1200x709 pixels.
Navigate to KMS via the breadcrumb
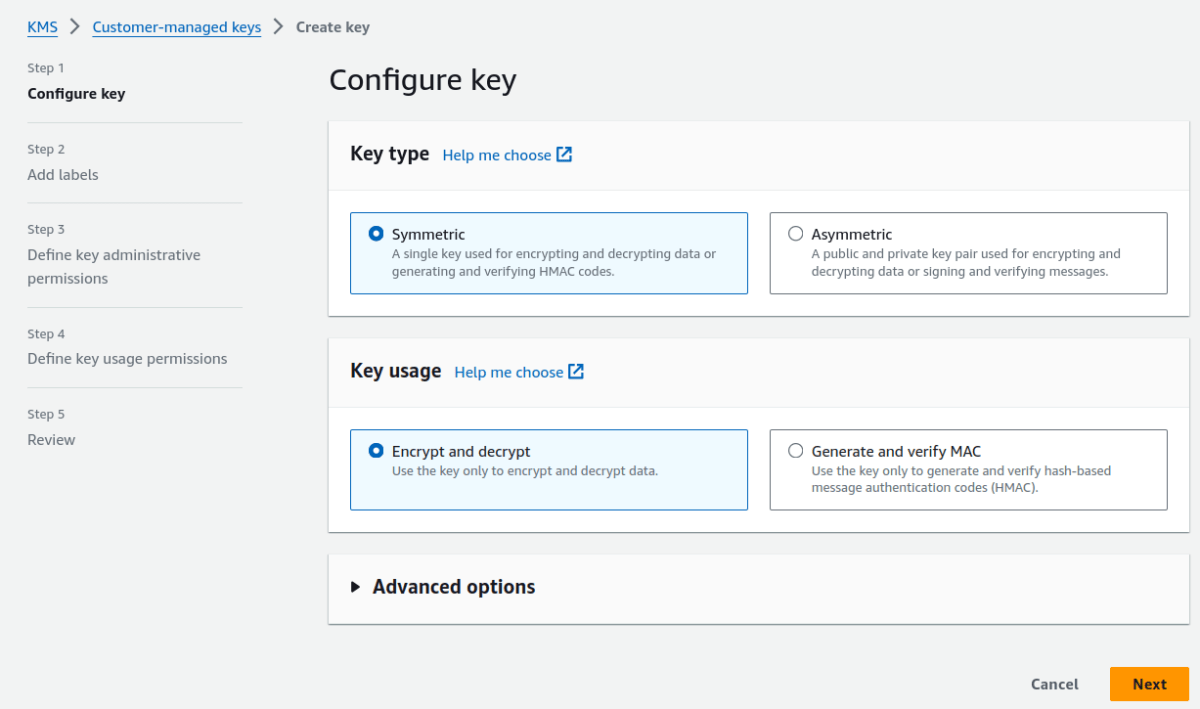(42, 27)
